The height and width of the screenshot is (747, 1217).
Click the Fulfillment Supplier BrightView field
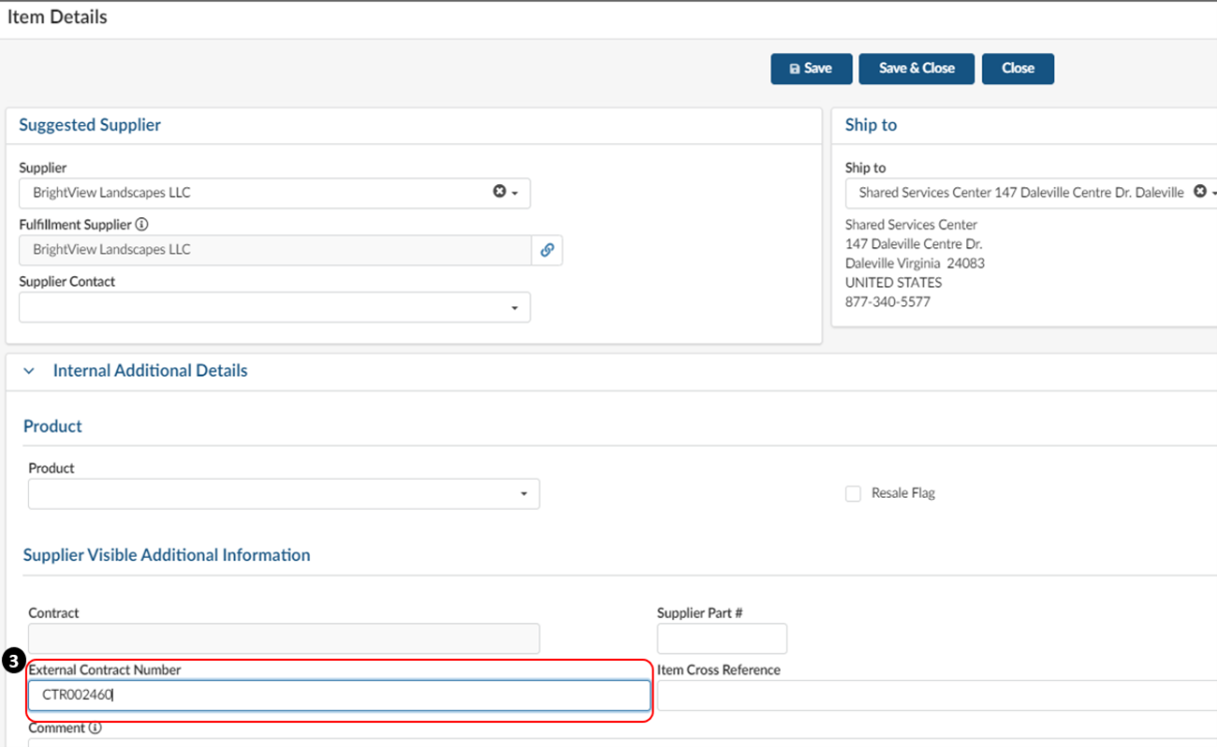(275, 250)
